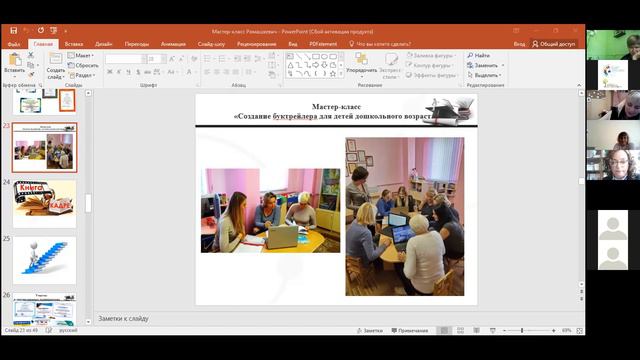640x360 pixels.
Task: Click the spell check icon in status bar
Action: (x=49, y=330)
